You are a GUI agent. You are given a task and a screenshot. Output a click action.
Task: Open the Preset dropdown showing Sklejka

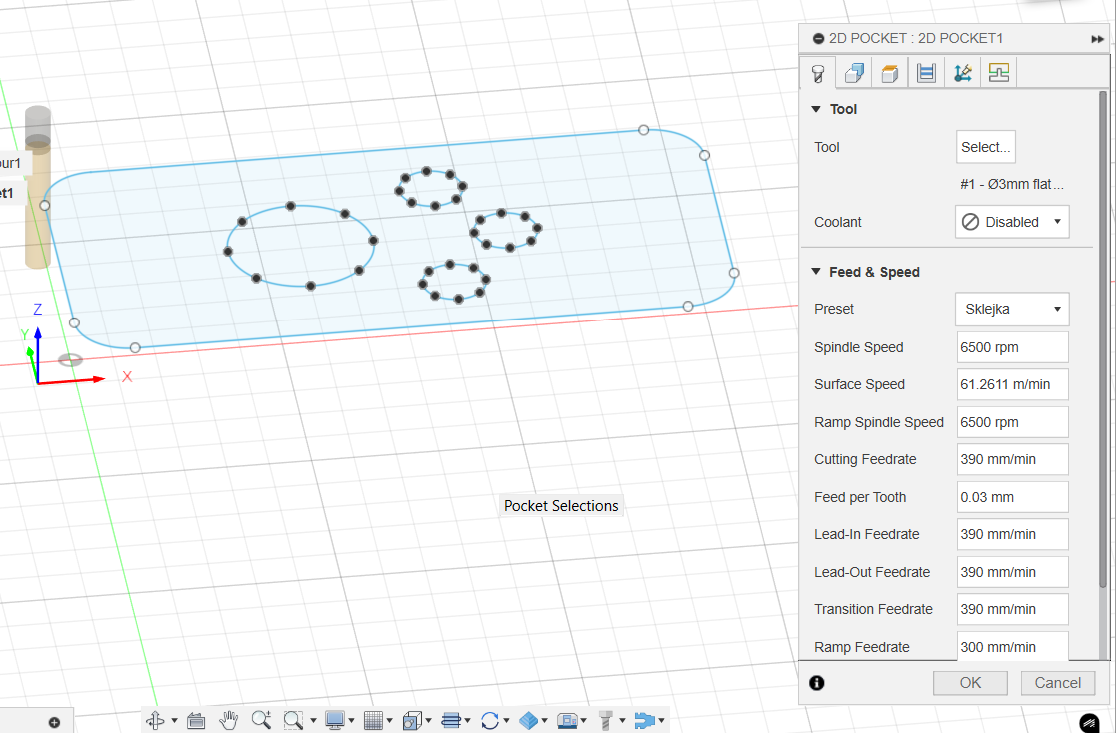1012,309
